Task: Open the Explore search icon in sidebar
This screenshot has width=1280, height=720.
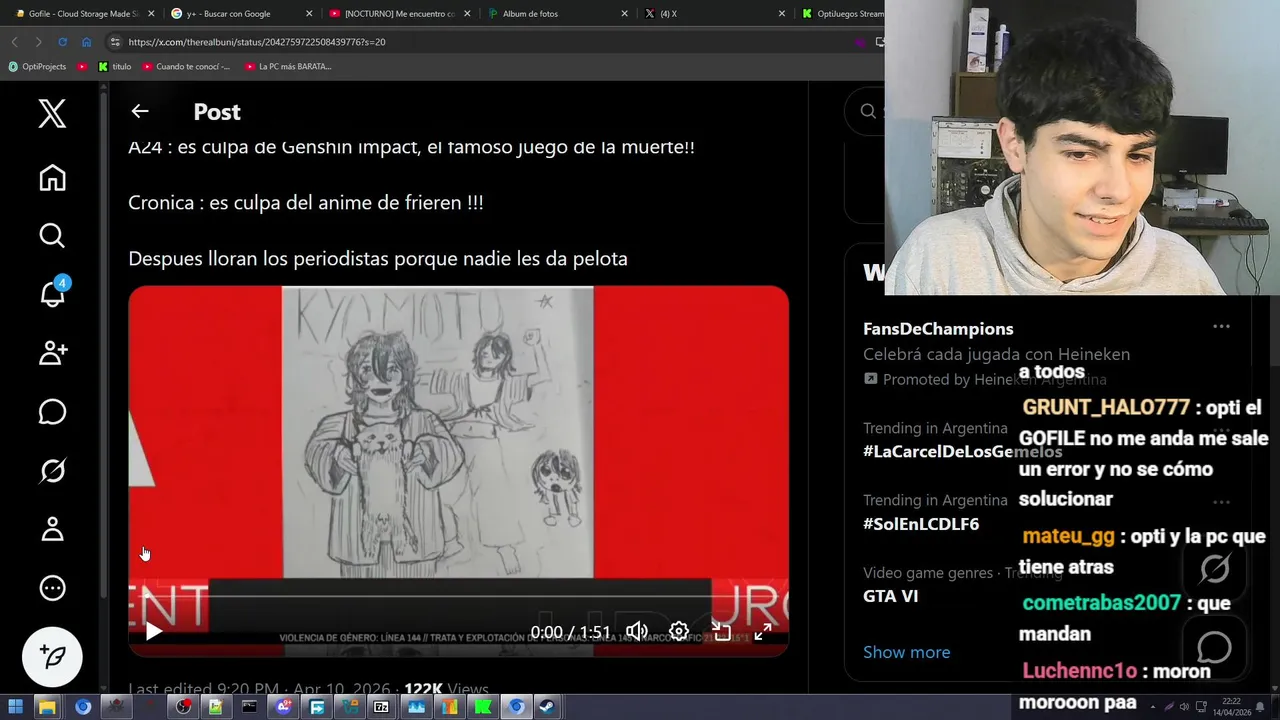Action: (52, 236)
